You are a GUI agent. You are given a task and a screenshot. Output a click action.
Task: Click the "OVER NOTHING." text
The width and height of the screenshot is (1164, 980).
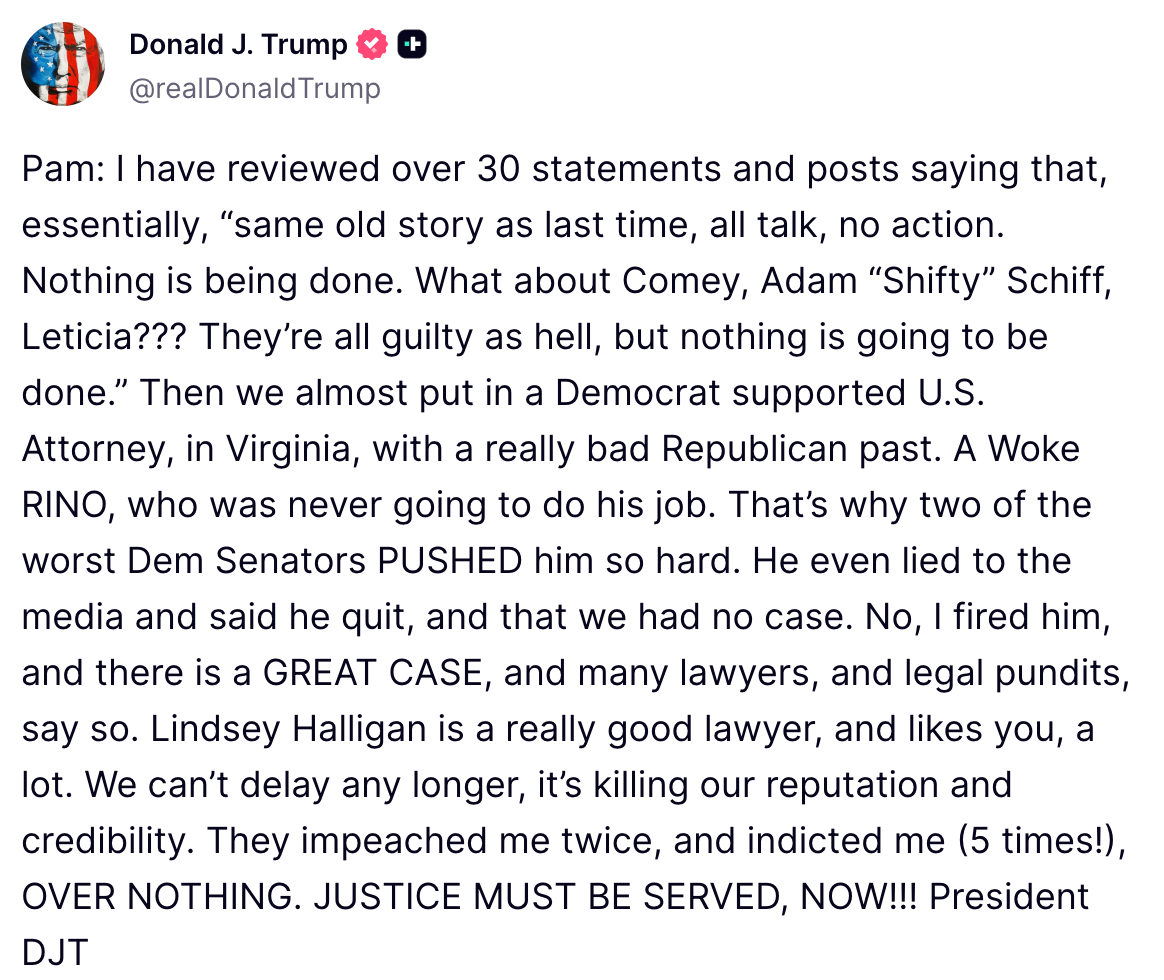point(160,897)
